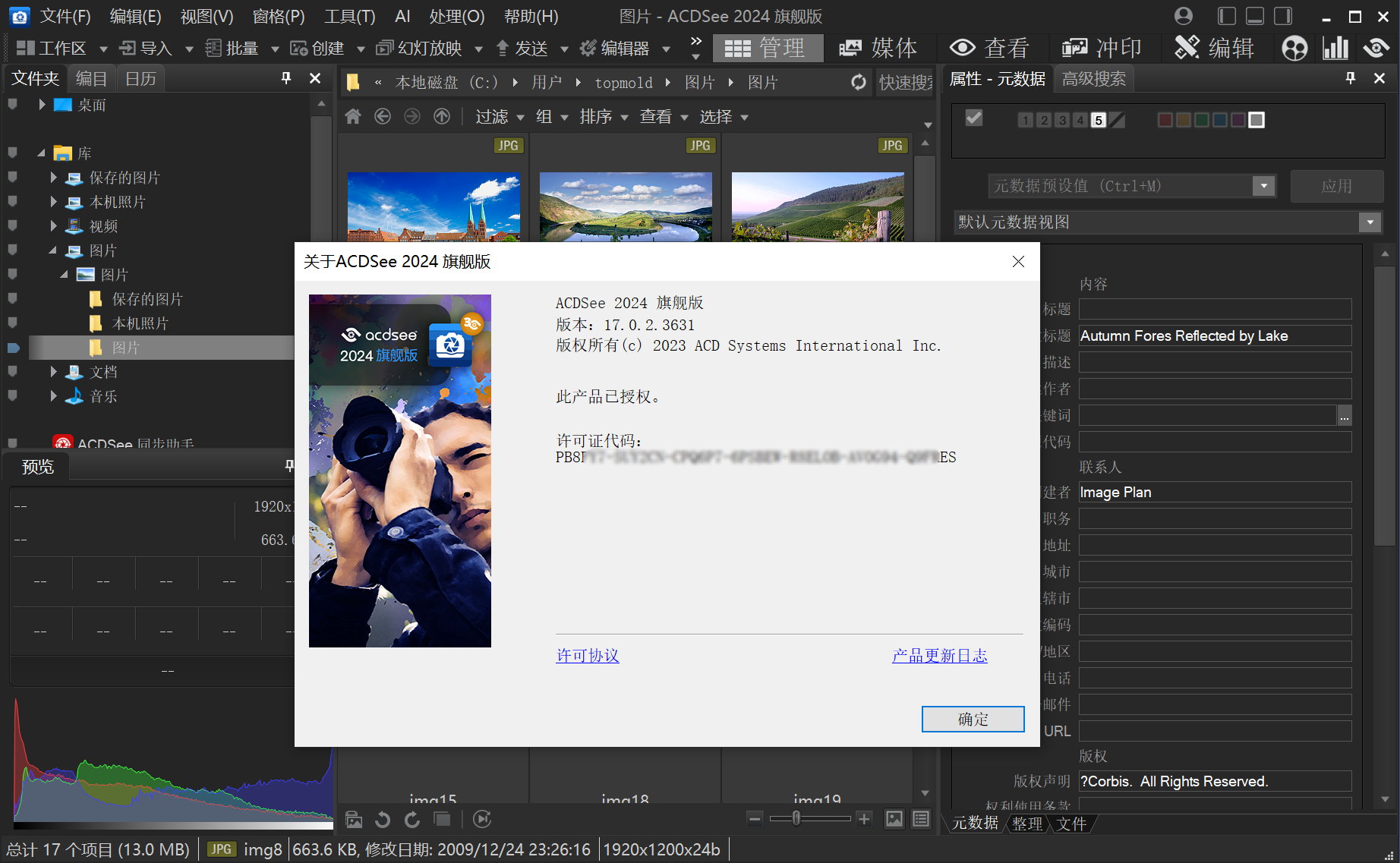Set rating to 3
Screen dimensions: 1400x863
click(1061, 120)
